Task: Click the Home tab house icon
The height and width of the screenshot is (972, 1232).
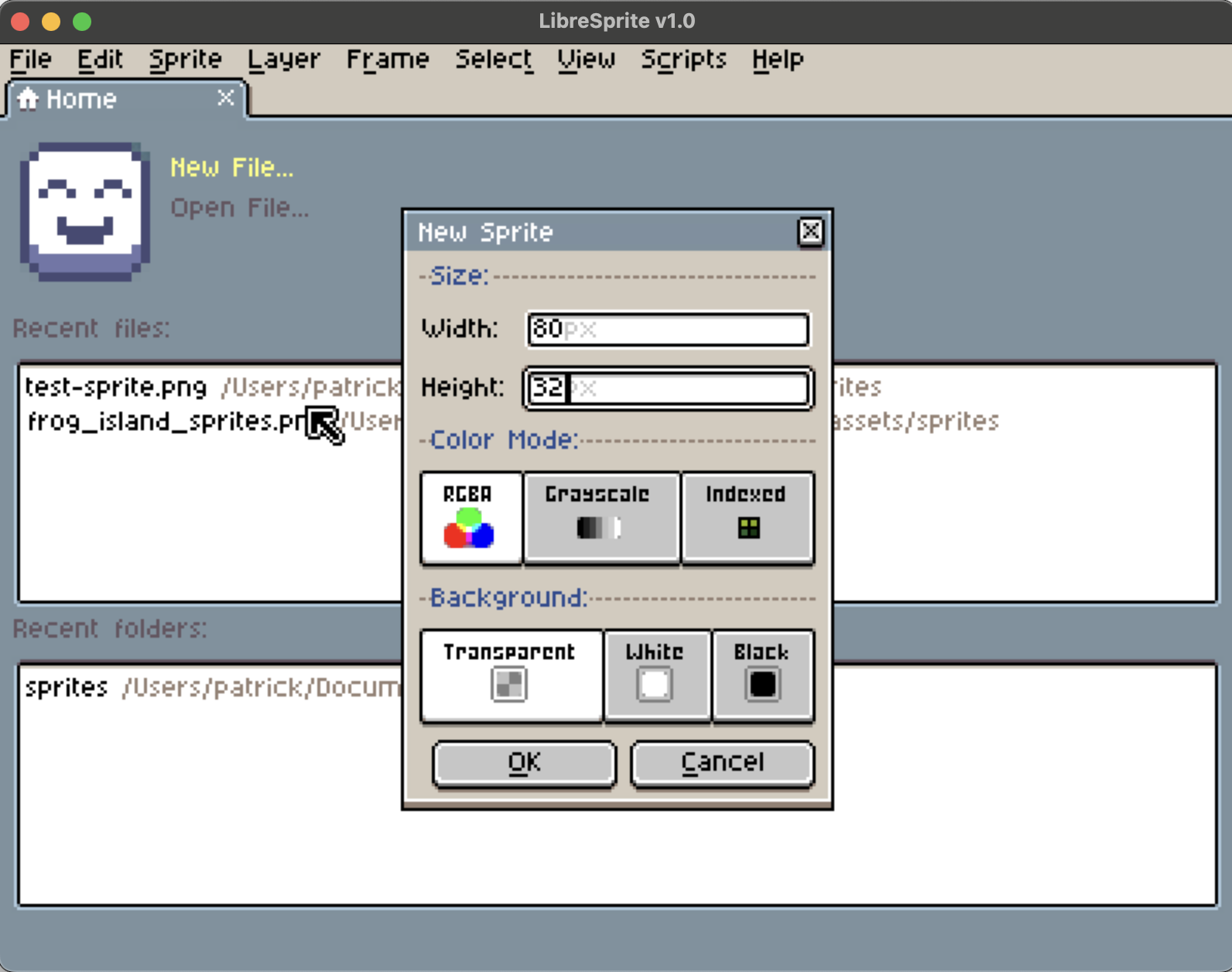Action: point(28,99)
